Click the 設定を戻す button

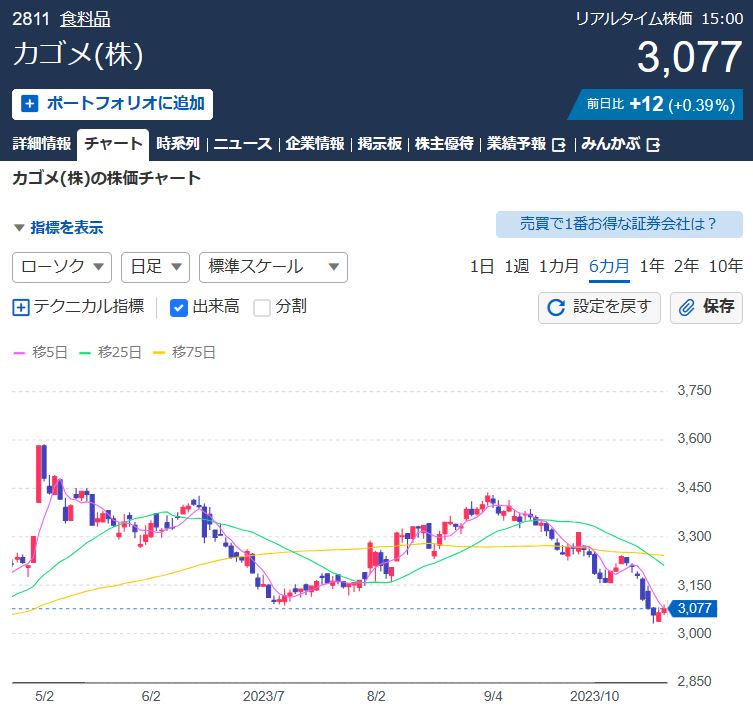click(599, 307)
